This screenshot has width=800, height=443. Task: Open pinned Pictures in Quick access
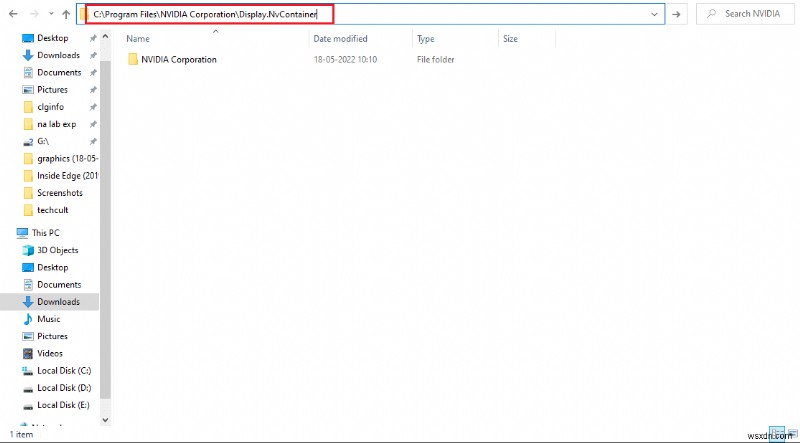click(52, 90)
